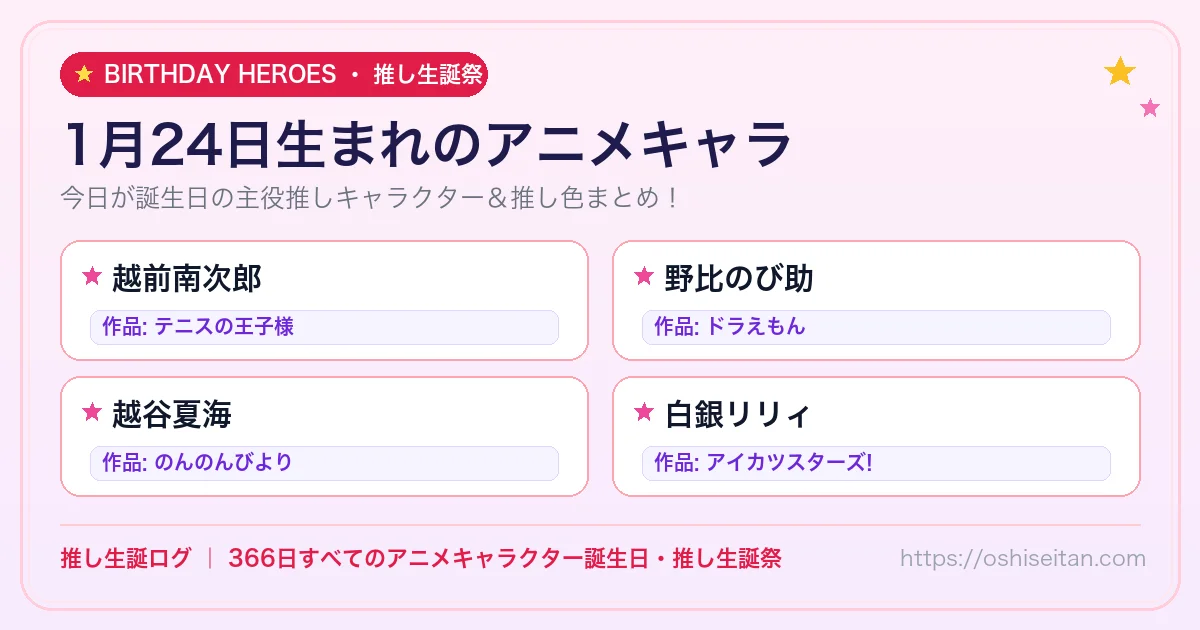Image resolution: width=1200 pixels, height=630 pixels.
Task: Click the 作品: テニスの王子様 tag
Action: pos(324,327)
